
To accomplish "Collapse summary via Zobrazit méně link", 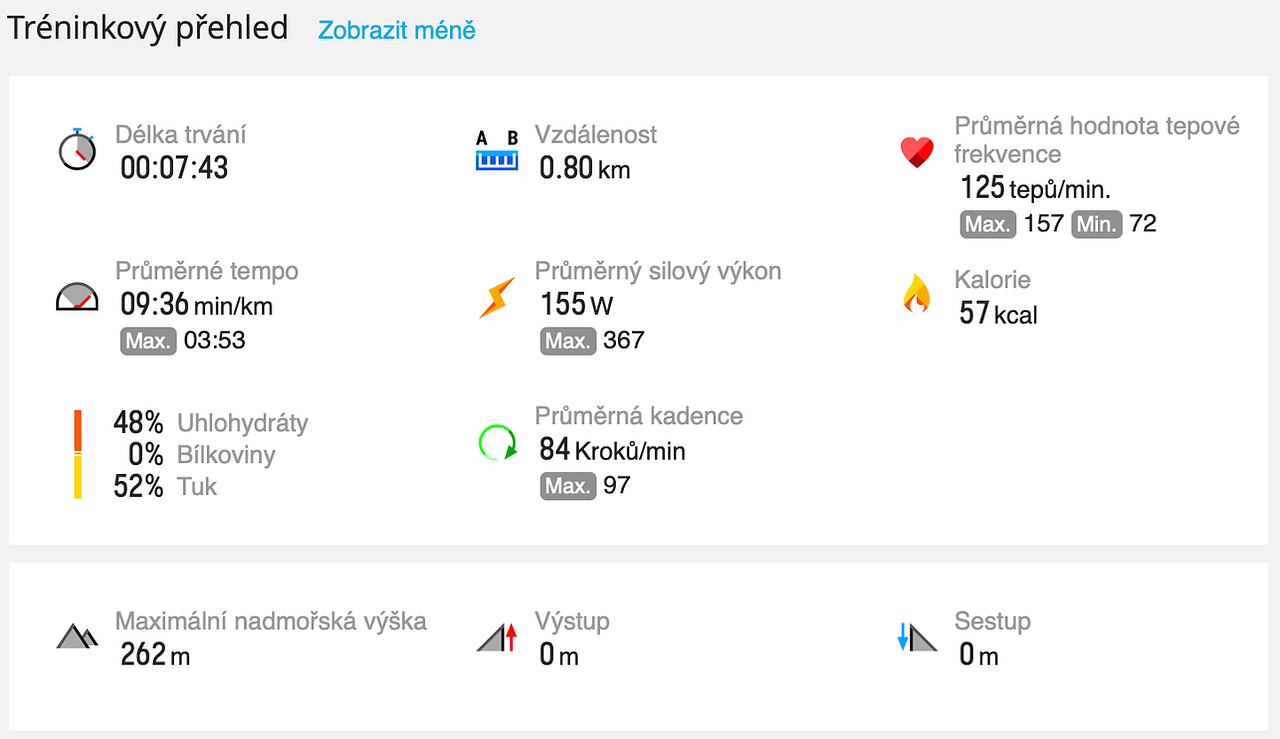I will pyautogui.click(x=397, y=30).
